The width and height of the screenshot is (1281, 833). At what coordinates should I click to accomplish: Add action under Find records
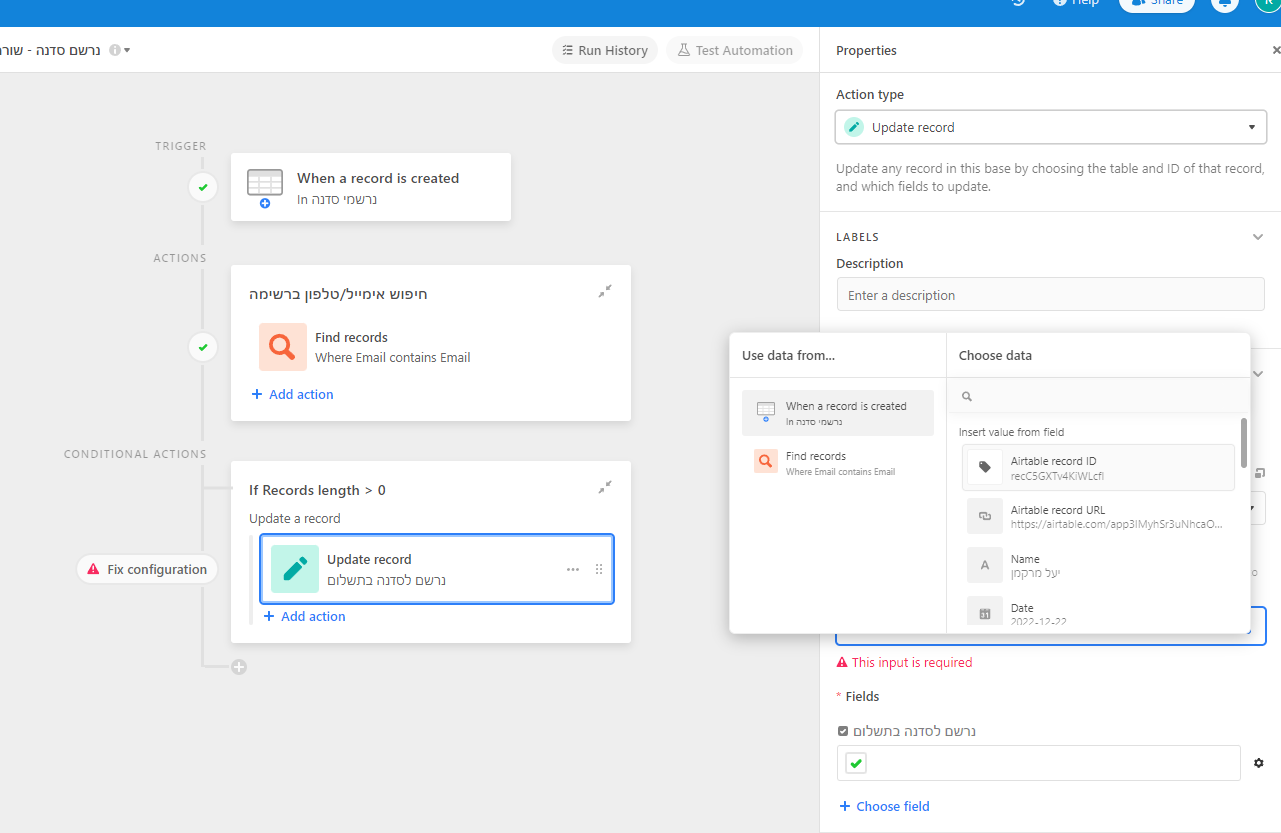[x=293, y=394]
